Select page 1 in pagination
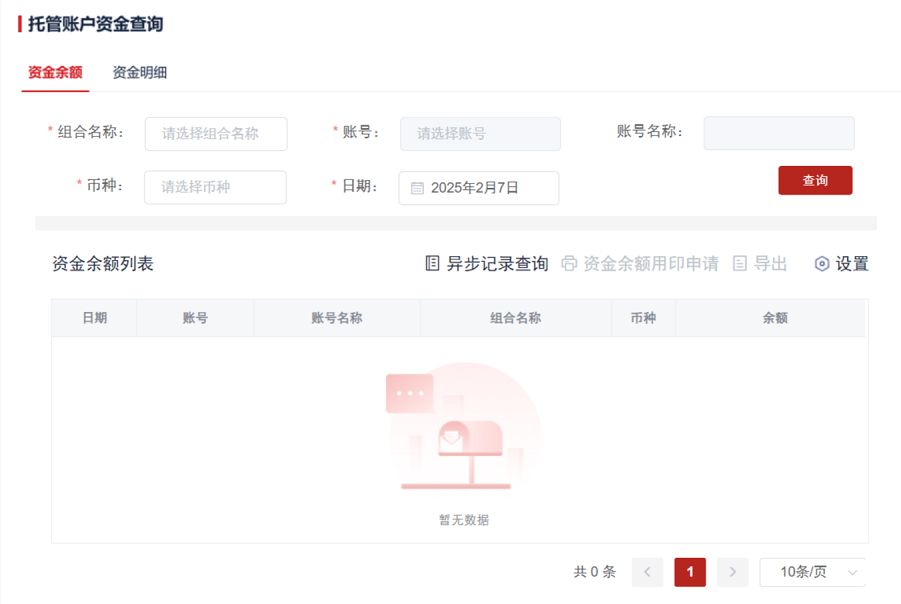Image resolution: width=901 pixels, height=604 pixels. (690, 572)
